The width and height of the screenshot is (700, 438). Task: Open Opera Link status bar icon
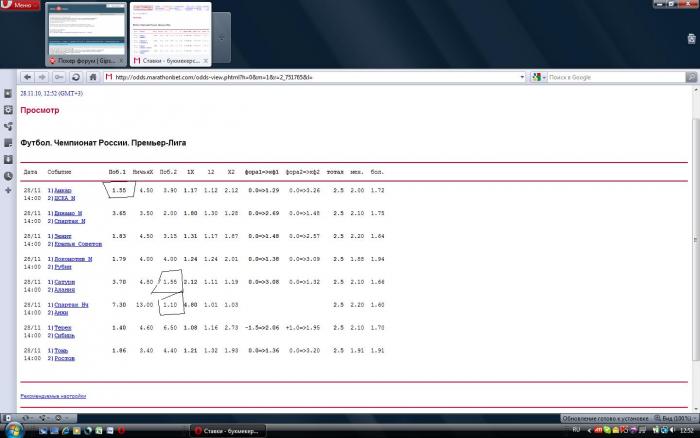26,418
